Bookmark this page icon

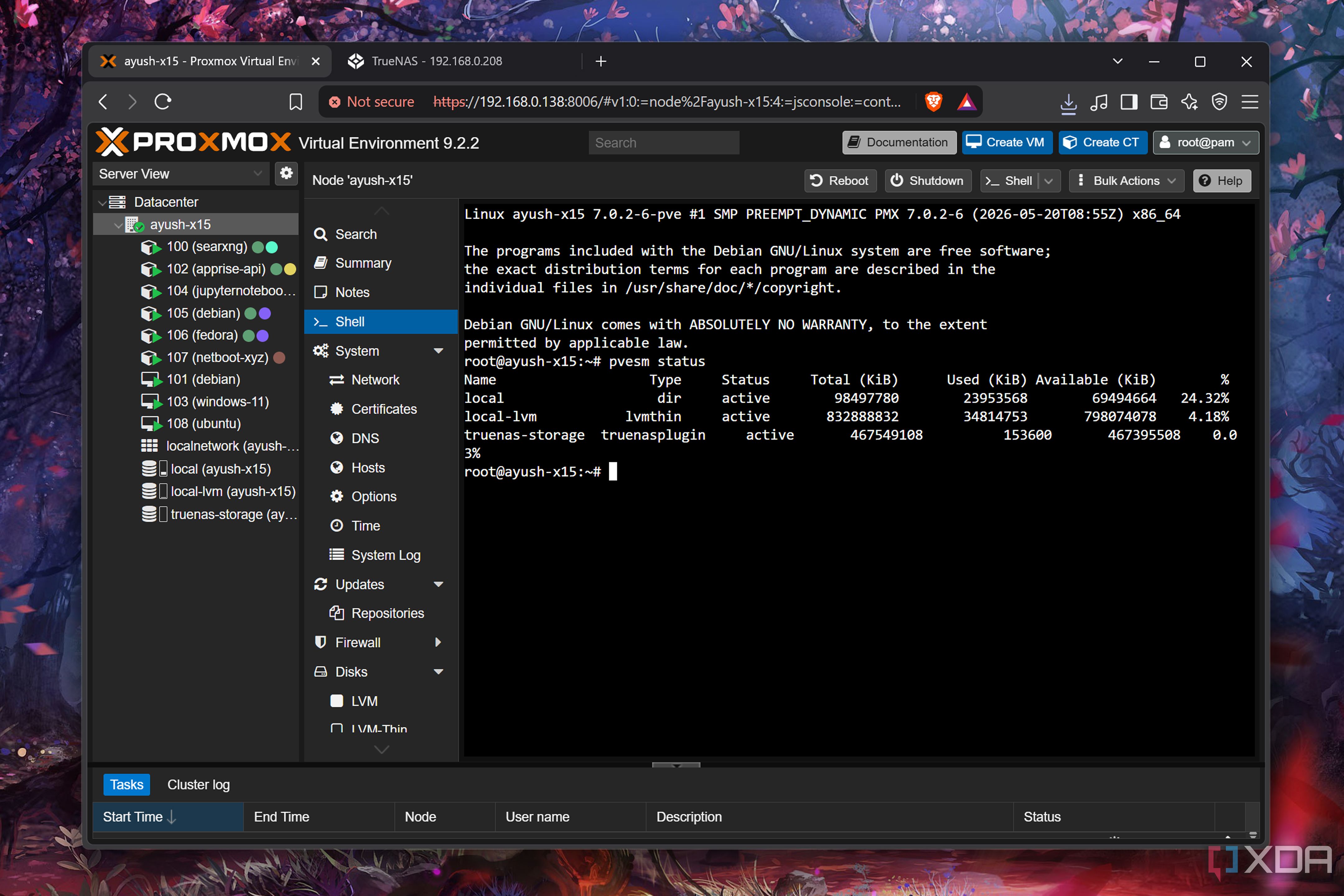[296, 102]
